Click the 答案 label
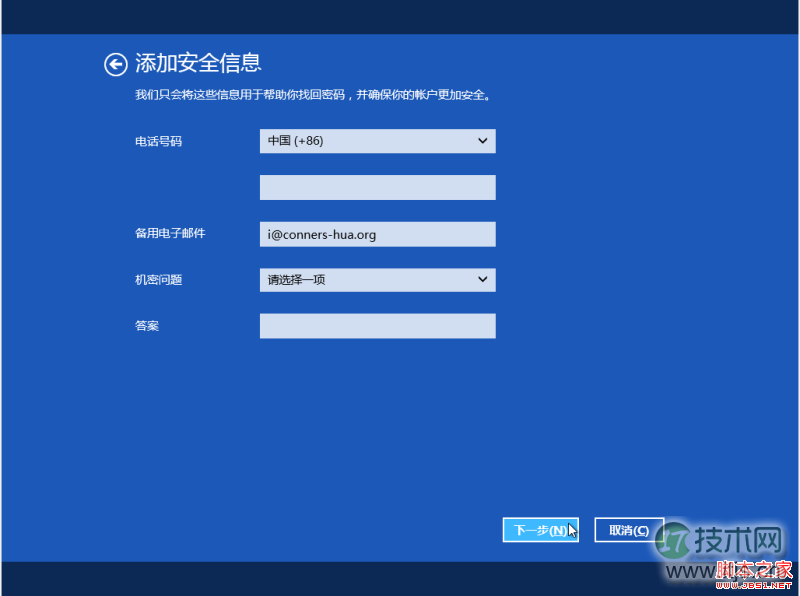The image size is (800, 596). (147, 326)
